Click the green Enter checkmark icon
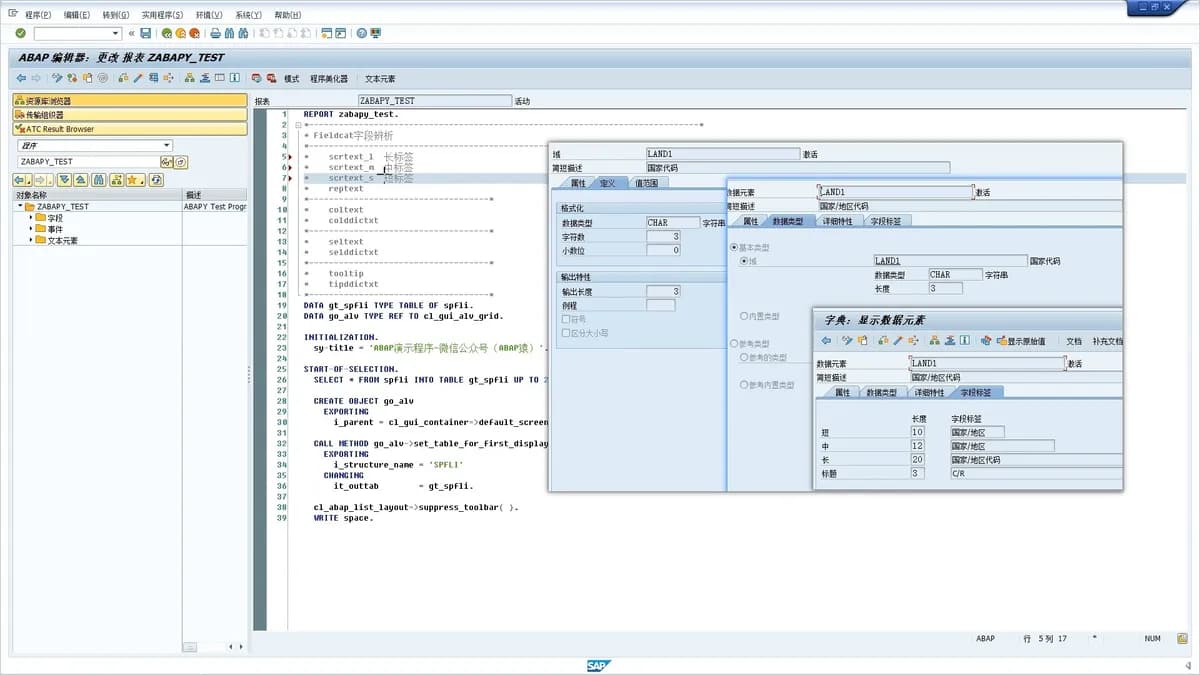This screenshot has width=1200, height=675. pos(20,33)
